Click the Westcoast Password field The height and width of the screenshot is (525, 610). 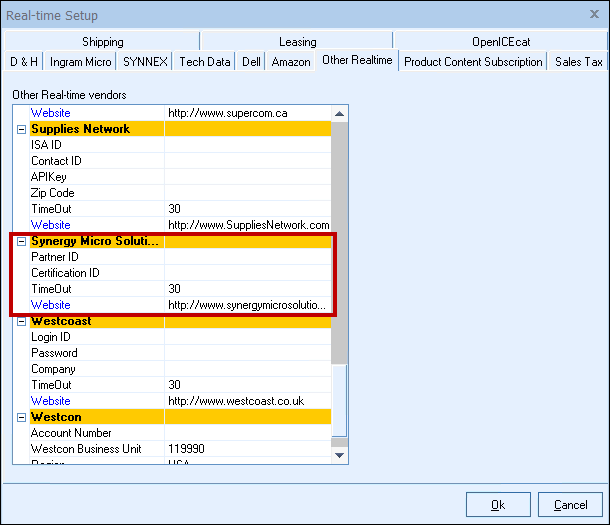(248, 353)
